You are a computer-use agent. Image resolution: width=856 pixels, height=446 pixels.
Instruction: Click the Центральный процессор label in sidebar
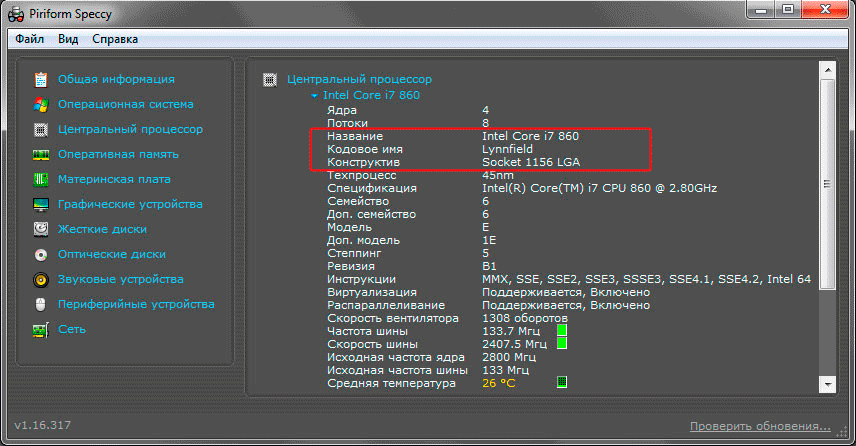pyautogui.click(x=130, y=129)
